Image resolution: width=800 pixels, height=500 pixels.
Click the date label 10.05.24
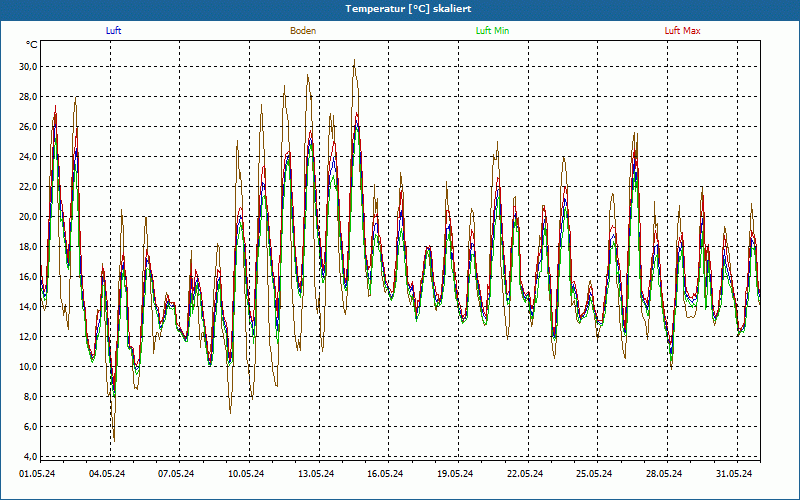[246, 474]
